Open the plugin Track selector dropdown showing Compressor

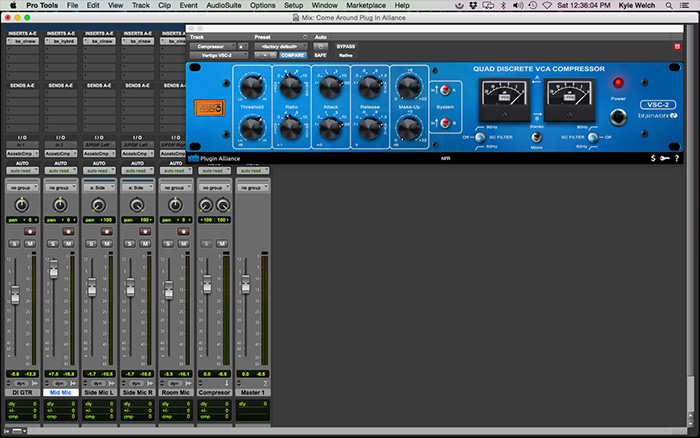coord(213,46)
